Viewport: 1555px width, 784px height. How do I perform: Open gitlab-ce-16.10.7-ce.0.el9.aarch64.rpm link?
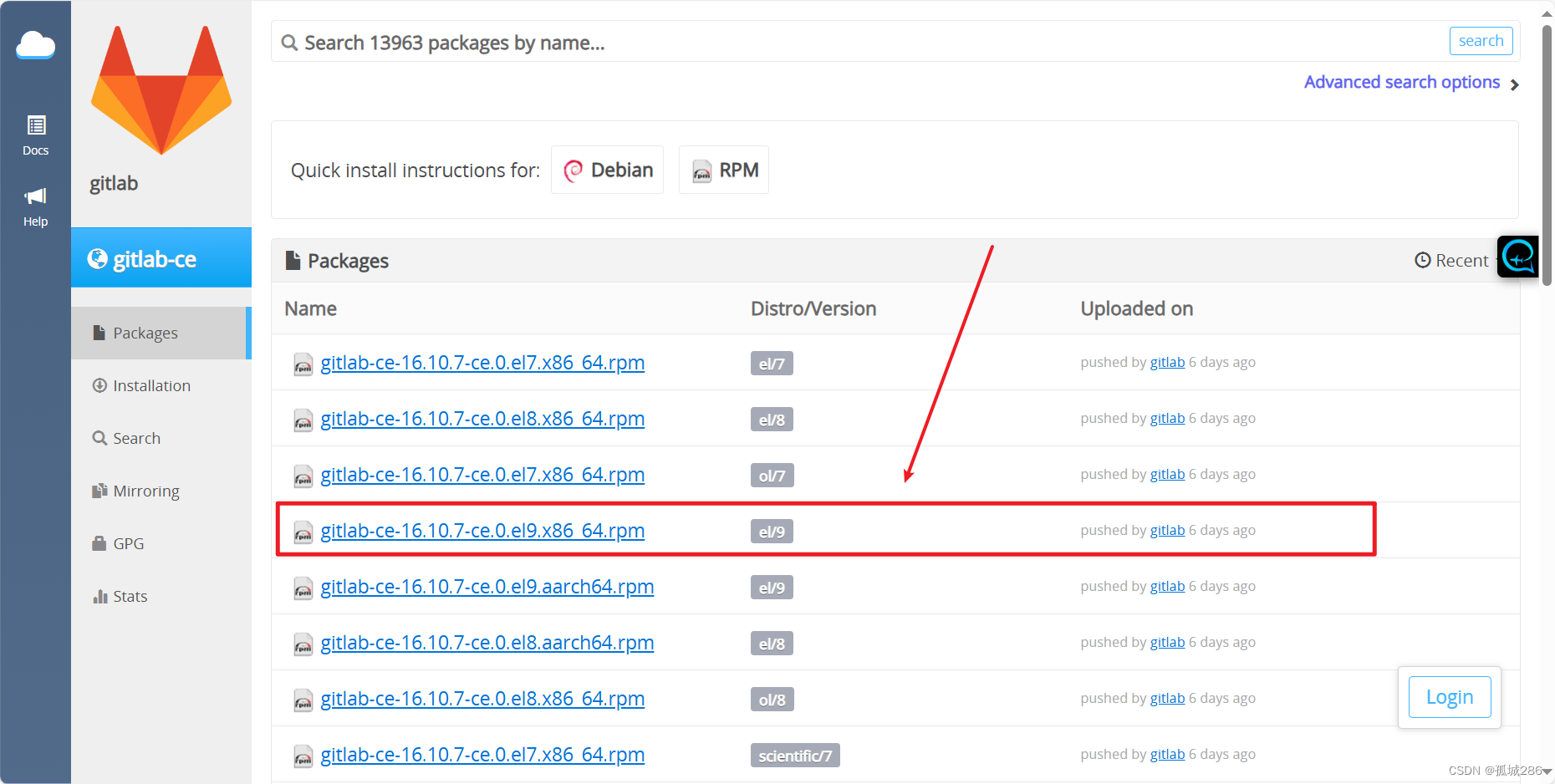pos(487,587)
